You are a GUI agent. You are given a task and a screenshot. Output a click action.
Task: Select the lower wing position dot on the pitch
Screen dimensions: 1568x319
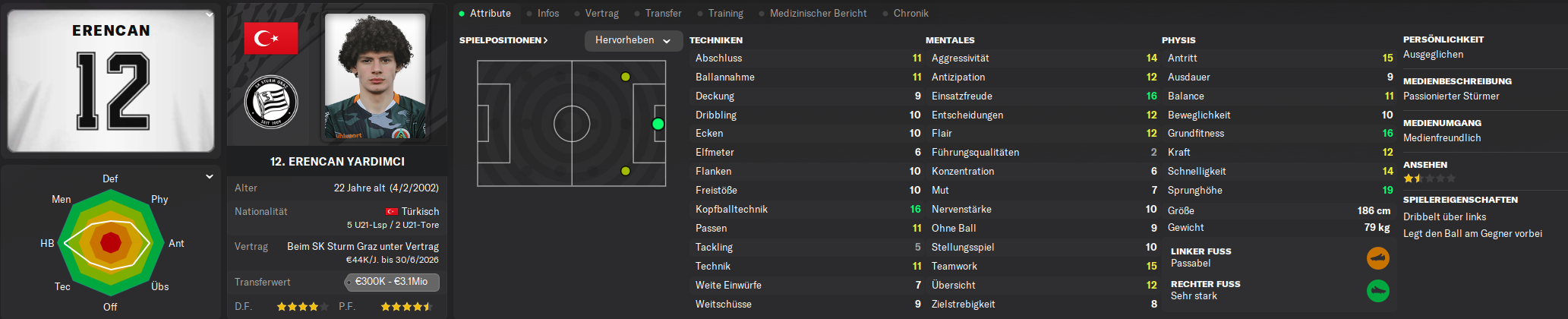coord(626,171)
